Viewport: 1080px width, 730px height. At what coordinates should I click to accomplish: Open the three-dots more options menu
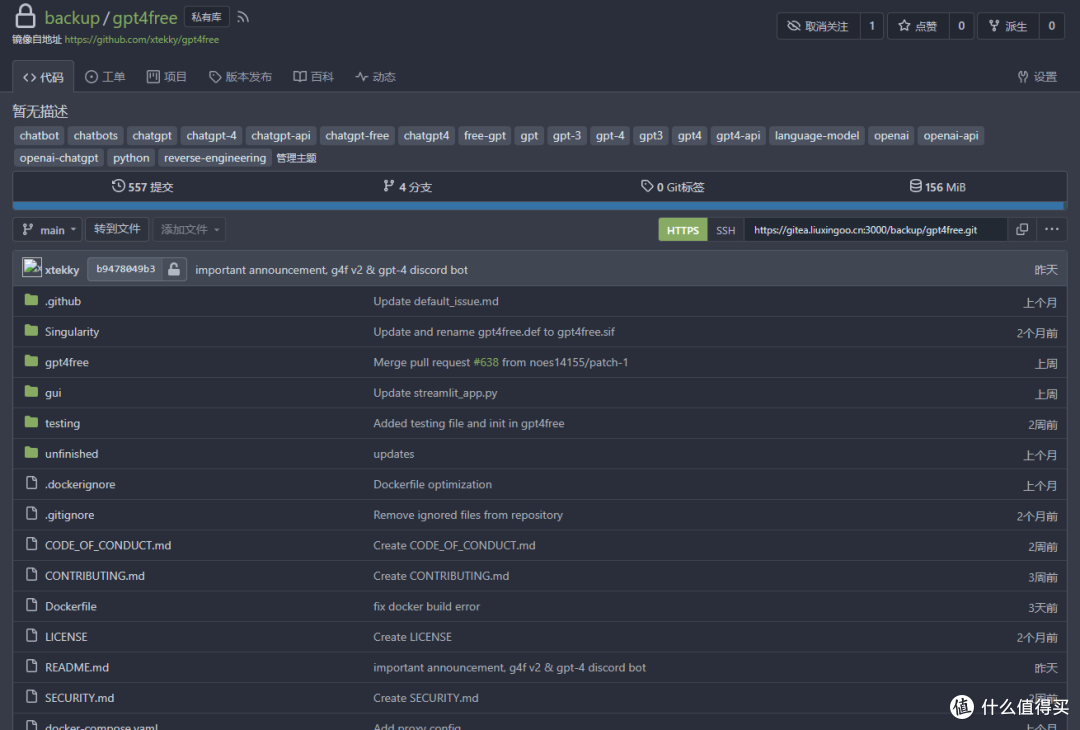(1051, 230)
